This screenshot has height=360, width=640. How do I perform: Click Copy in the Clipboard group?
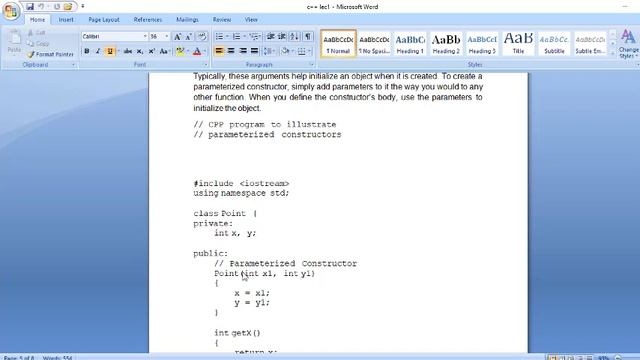pyautogui.click(x=38, y=43)
